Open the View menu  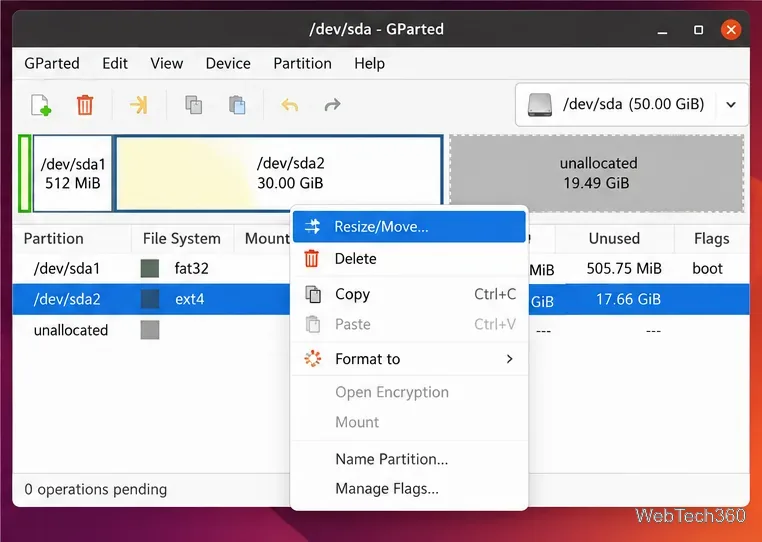167,64
